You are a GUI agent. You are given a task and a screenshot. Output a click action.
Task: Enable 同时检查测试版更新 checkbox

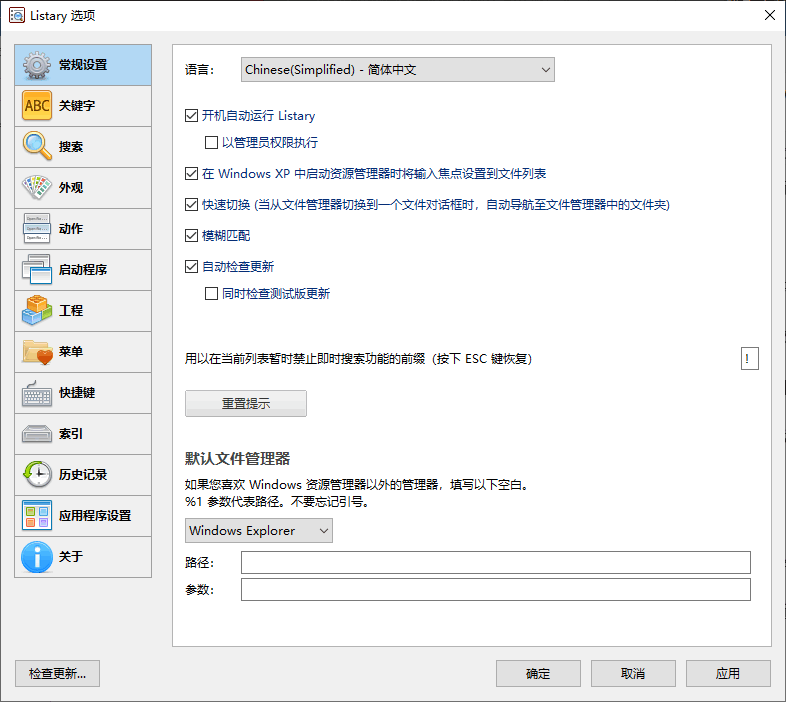pyautogui.click(x=212, y=294)
